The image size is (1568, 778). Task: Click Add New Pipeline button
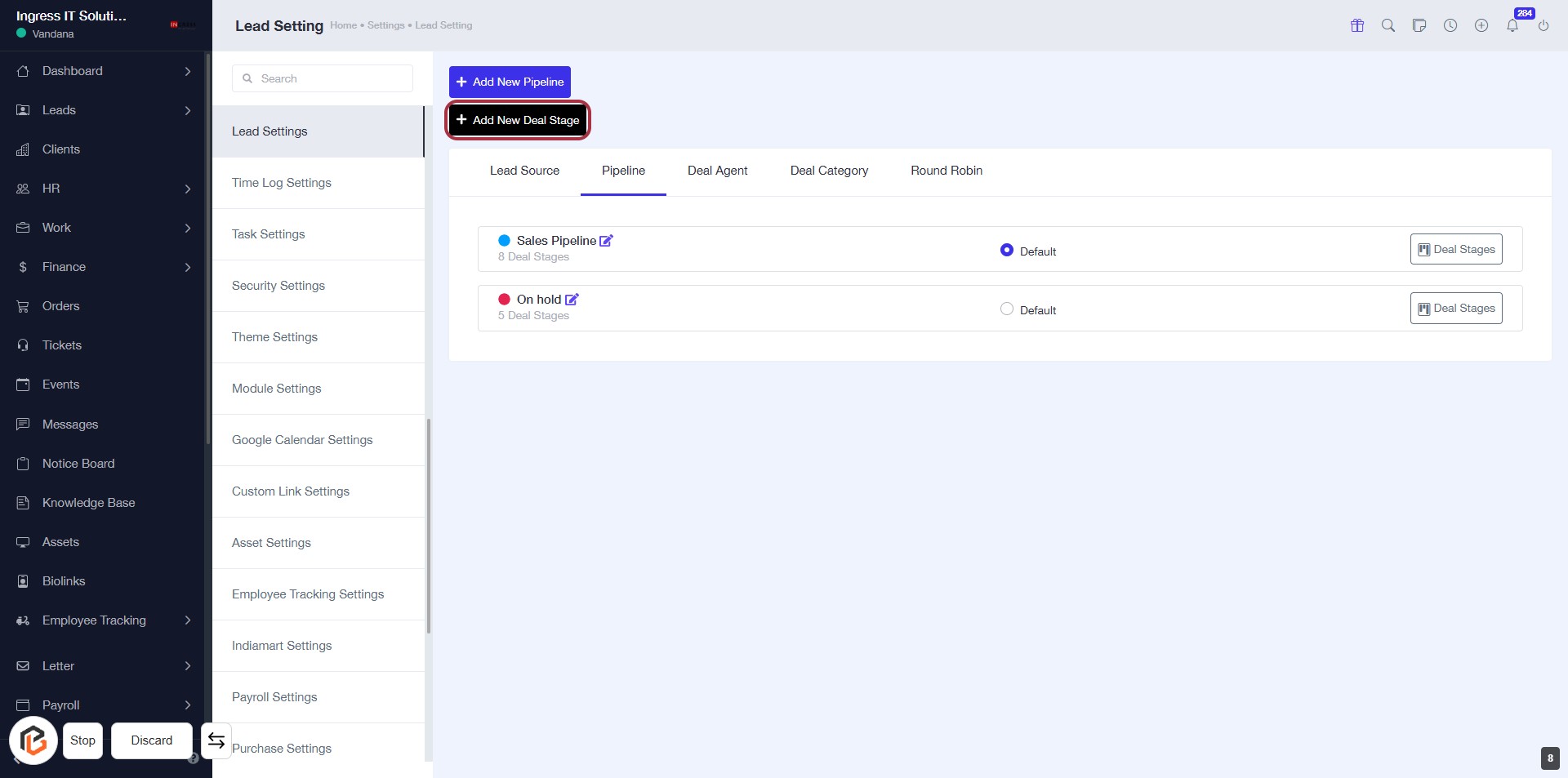tap(510, 82)
